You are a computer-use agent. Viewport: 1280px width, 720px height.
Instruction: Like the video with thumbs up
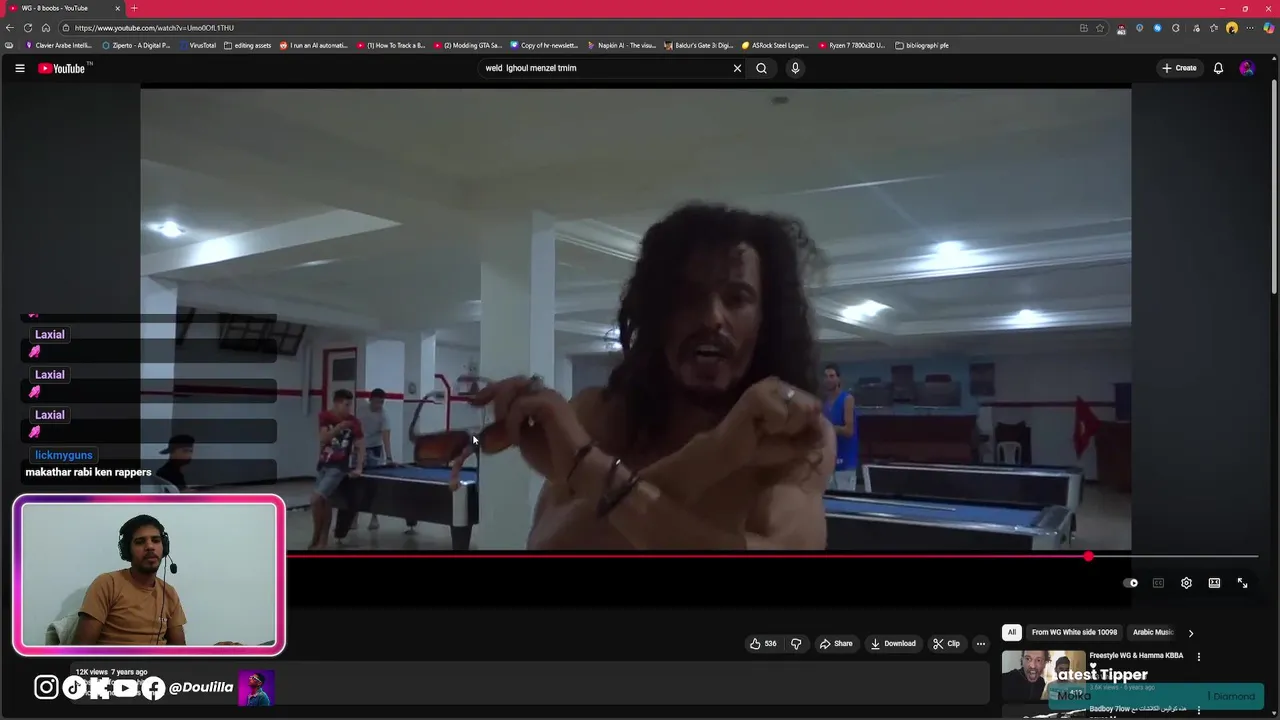coord(763,643)
